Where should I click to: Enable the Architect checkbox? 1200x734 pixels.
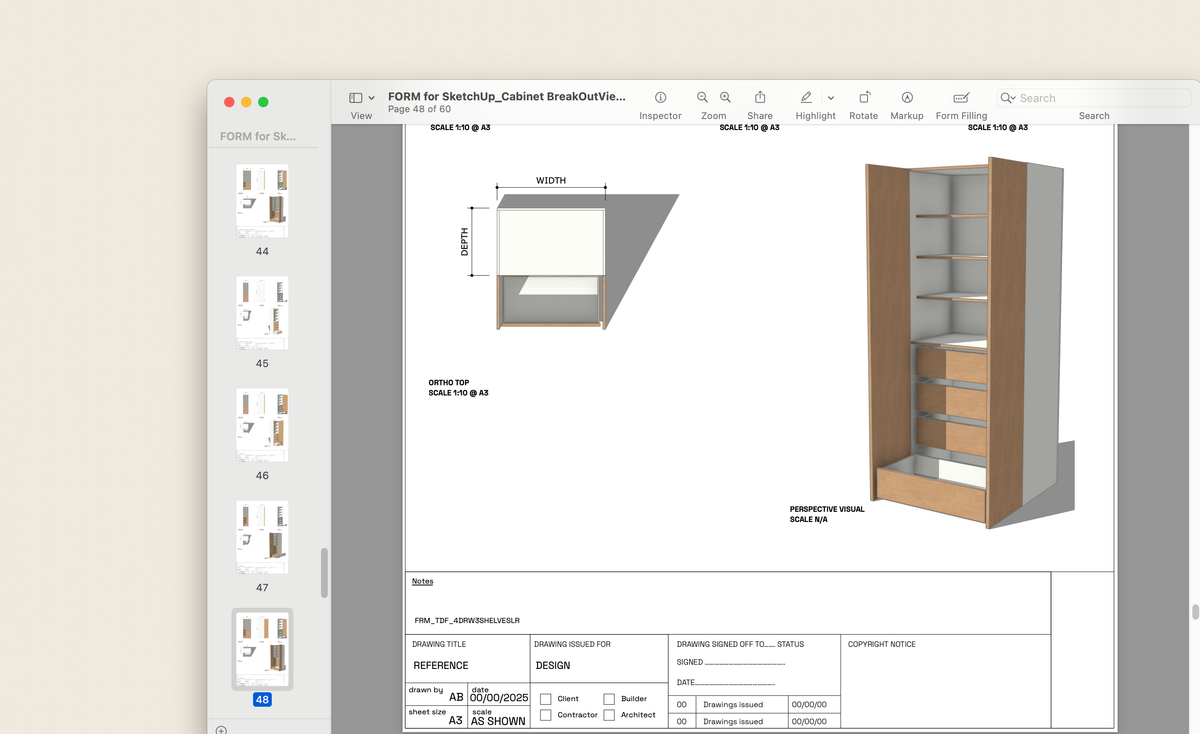click(609, 715)
